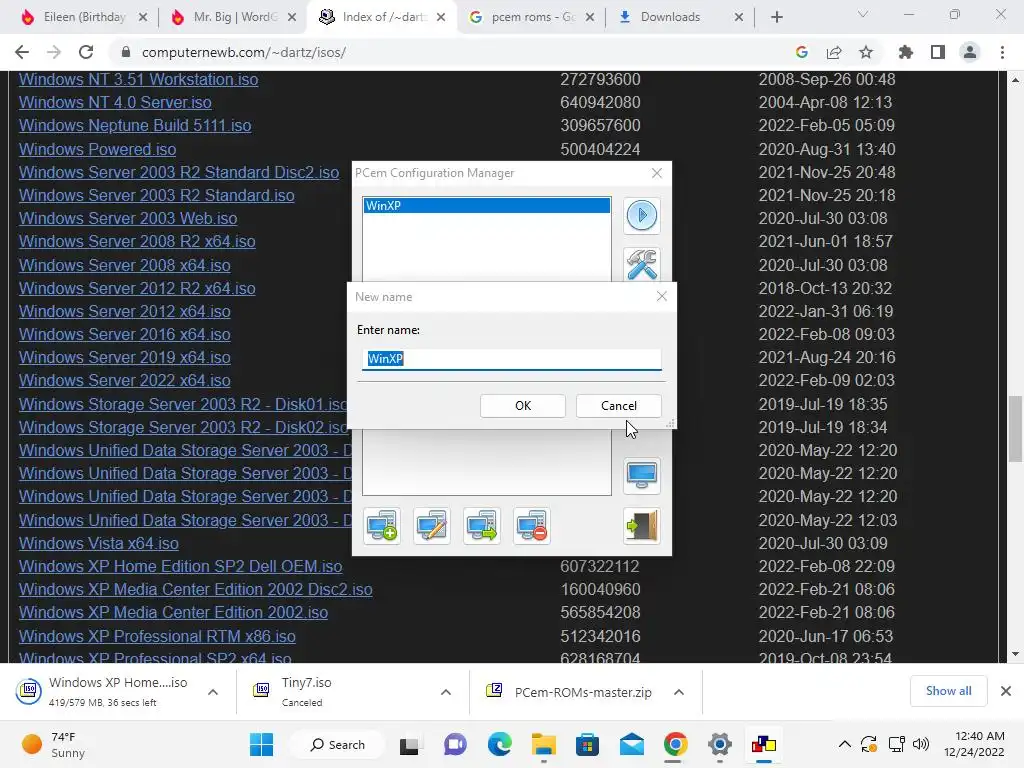Show hidden system tray icons
The height and width of the screenshot is (768, 1024).
pyautogui.click(x=844, y=744)
